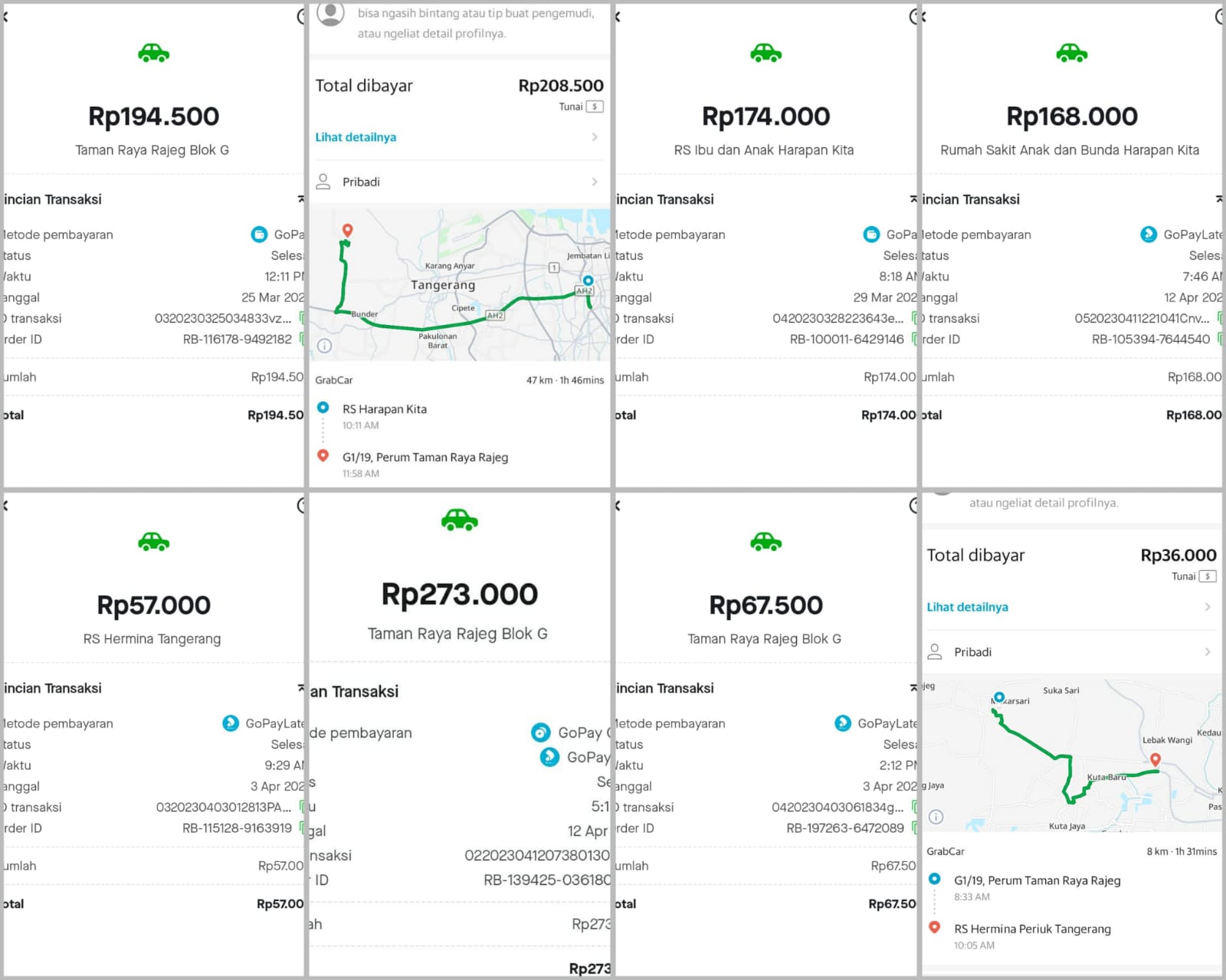Click the green car icon above Rp194.500
The height and width of the screenshot is (980, 1226).
pos(153,53)
